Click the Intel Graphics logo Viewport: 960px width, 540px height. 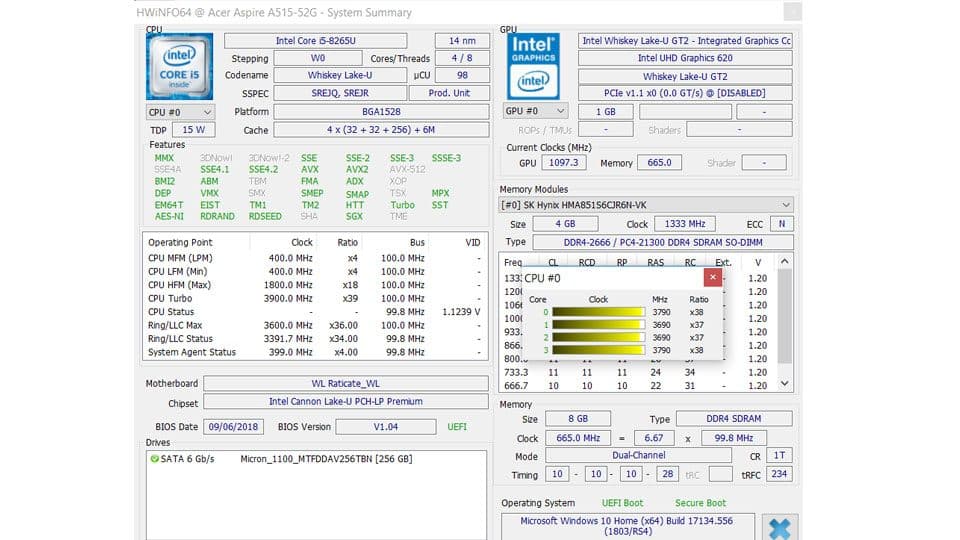pos(534,65)
